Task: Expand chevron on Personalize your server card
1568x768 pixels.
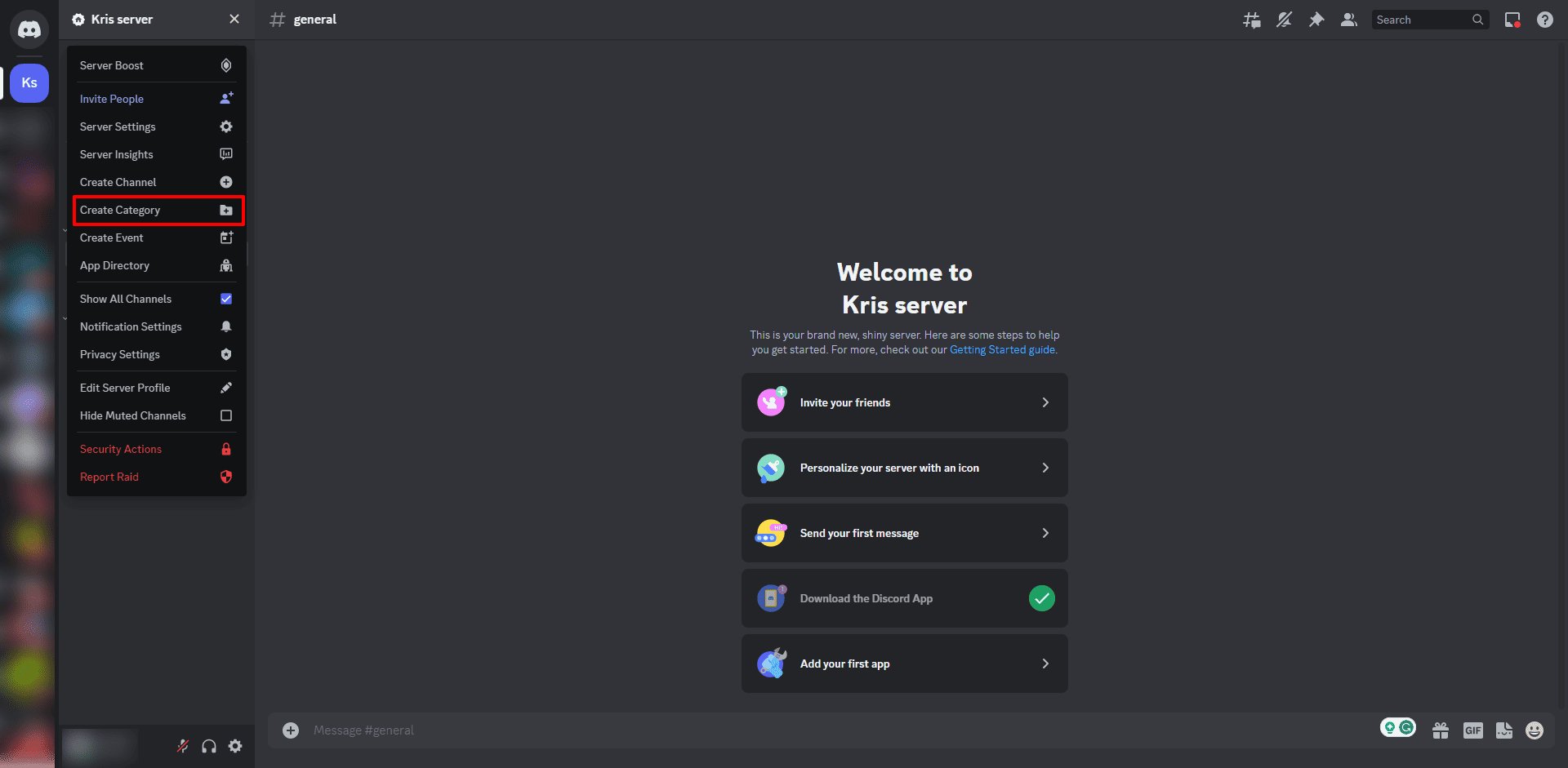Action: point(1045,468)
